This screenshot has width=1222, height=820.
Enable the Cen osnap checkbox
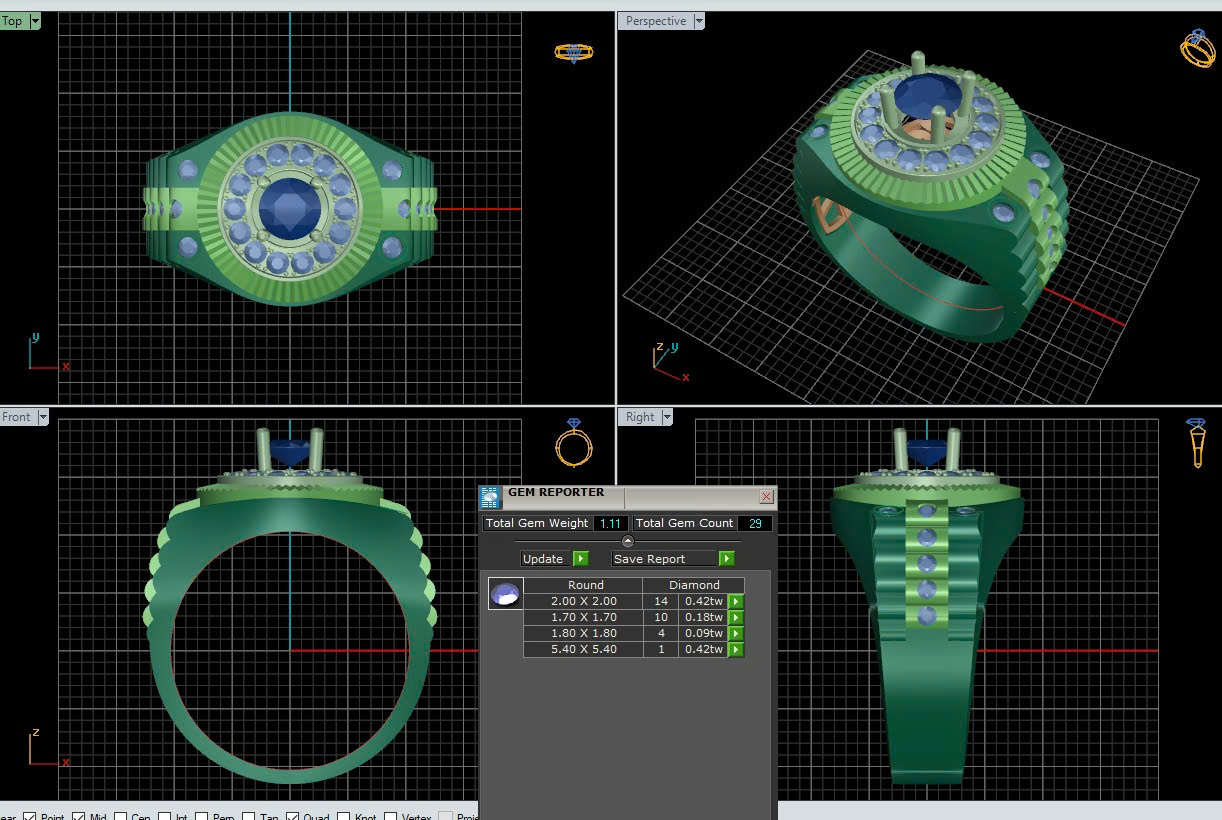pos(120,816)
